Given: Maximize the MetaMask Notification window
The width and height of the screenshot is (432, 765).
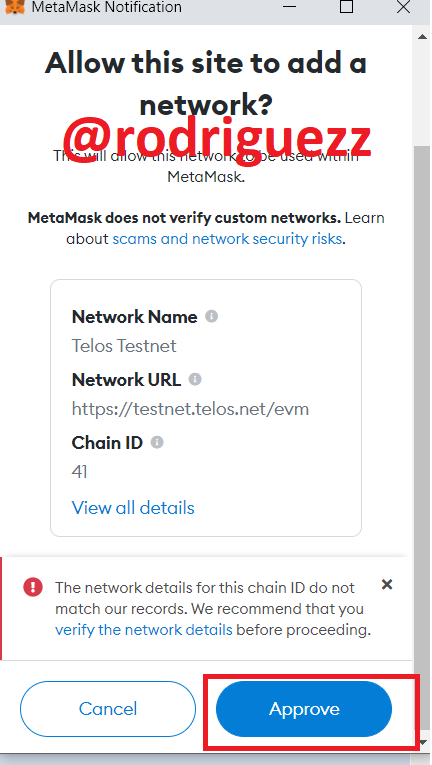Looking at the screenshot, I should (x=347, y=6).
